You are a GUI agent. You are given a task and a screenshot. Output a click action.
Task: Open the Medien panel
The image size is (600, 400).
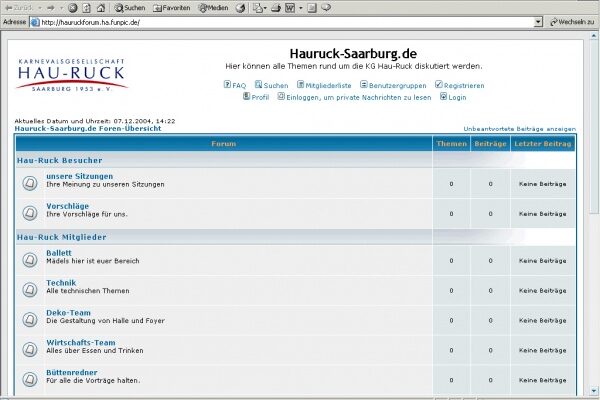[x=213, y=8]
